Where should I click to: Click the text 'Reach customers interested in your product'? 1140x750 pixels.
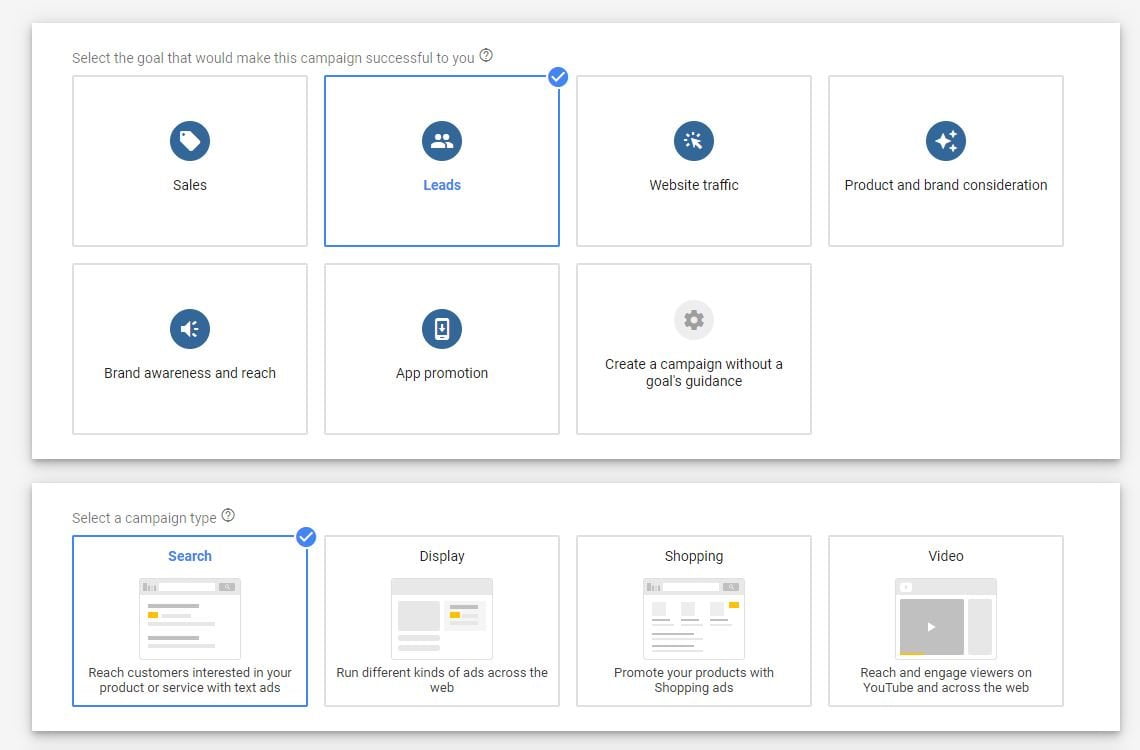click(x=190, y=680)
